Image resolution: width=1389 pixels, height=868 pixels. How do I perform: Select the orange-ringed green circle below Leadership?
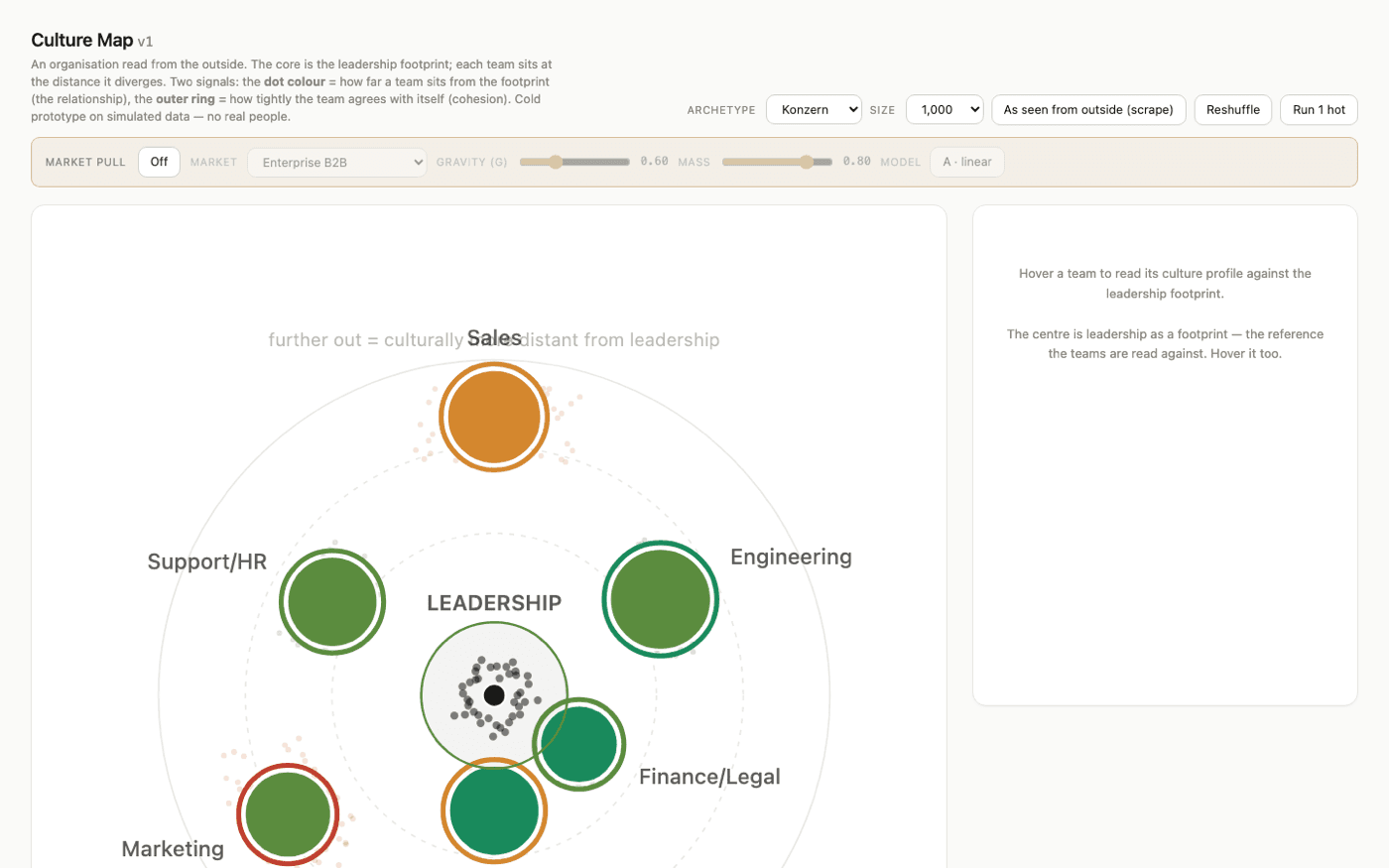[x=494, y=810]
